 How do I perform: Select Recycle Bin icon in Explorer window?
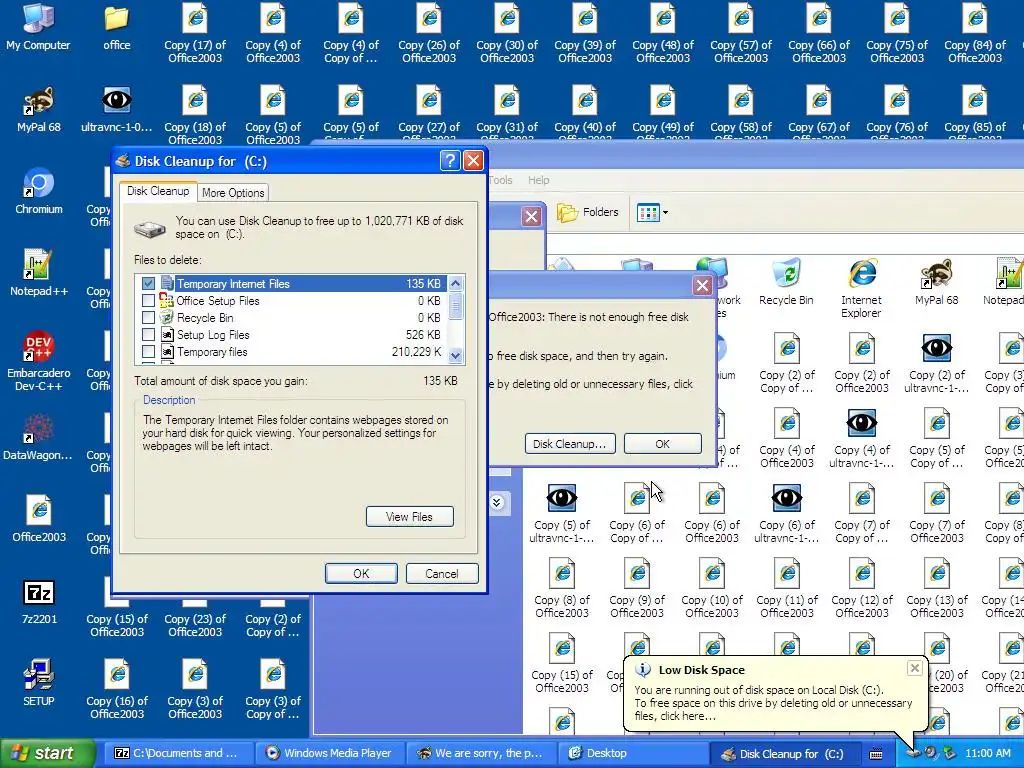click(786, 282)
